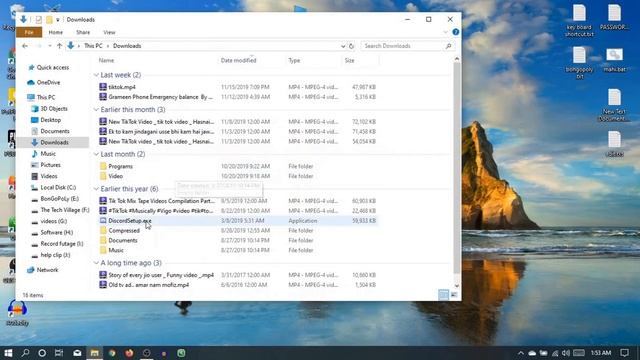Screen dimensions: 640x360
Task: Switch to Details view layout icon
Action: pyautogui.click(x=443, y=295)
